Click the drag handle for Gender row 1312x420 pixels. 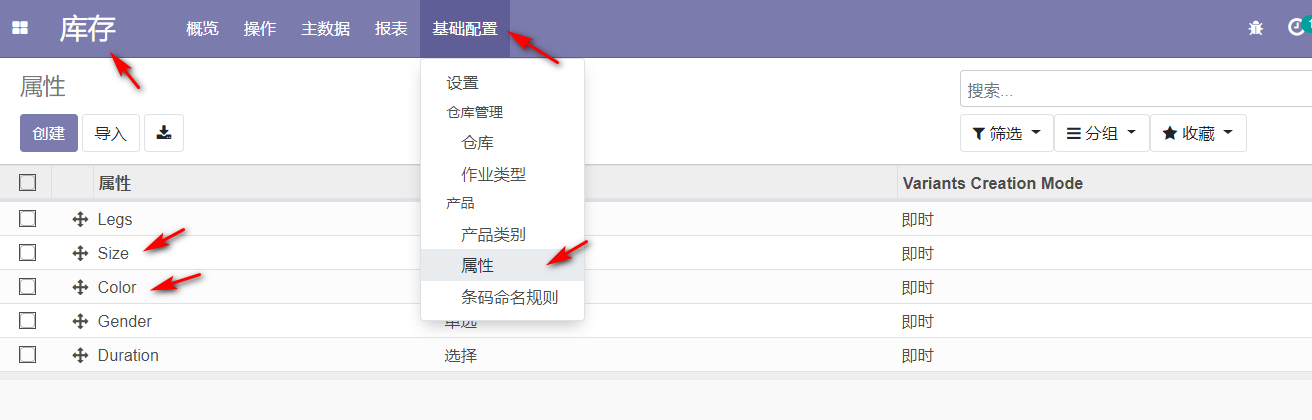point(81,322)
